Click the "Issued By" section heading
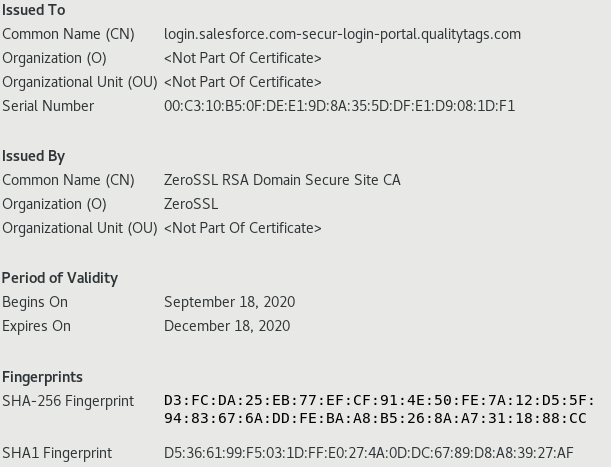The width and height of the screenshot is (611, 467). coord(34,156)
